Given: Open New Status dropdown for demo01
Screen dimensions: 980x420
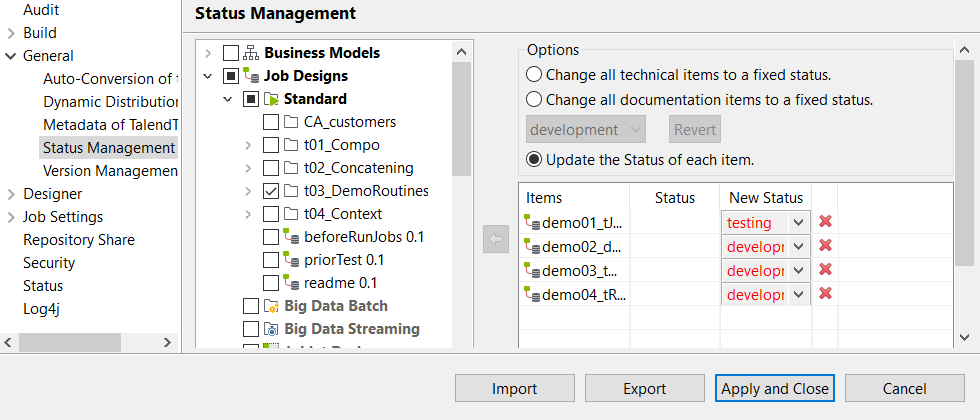Looking at the screenshot, I should (799, 222).
